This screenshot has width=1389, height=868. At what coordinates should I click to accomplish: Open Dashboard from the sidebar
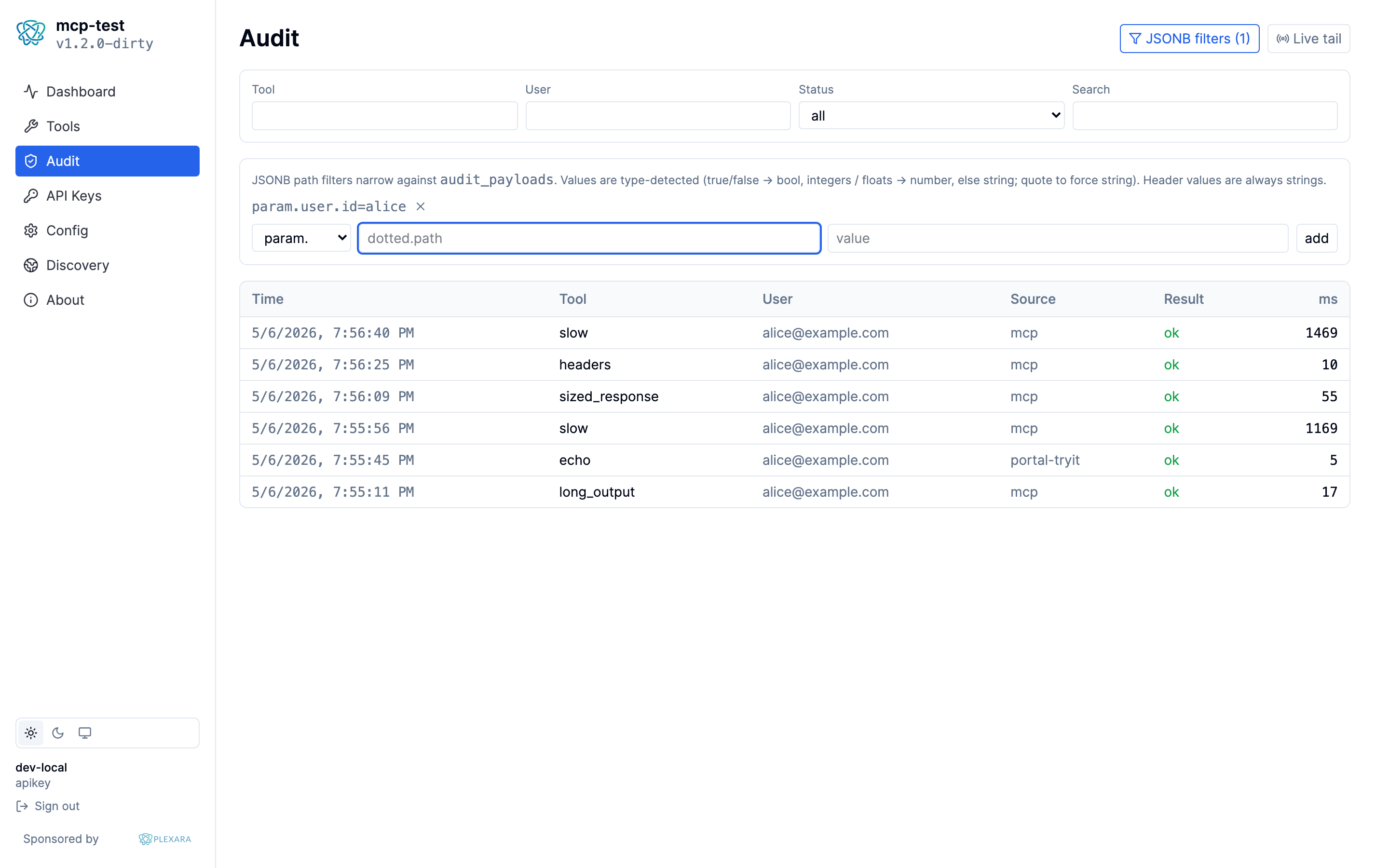point(108,91)
